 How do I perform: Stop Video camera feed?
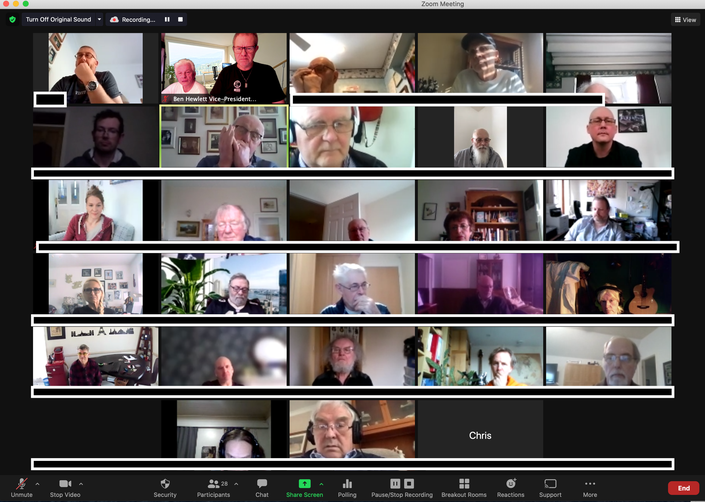pyautogui.click(x=65, y=484)
